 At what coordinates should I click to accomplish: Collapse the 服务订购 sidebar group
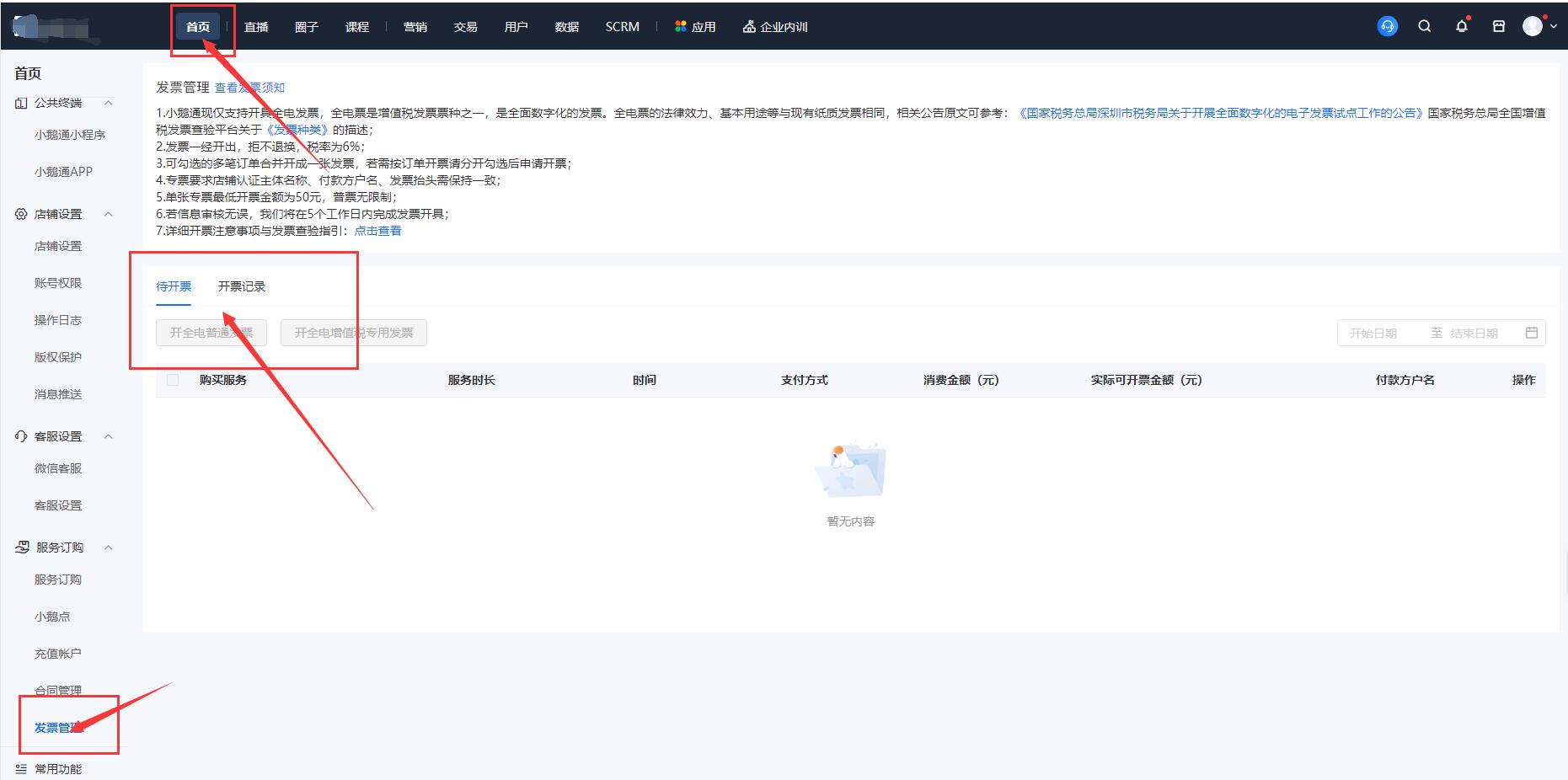pos(108,548)
